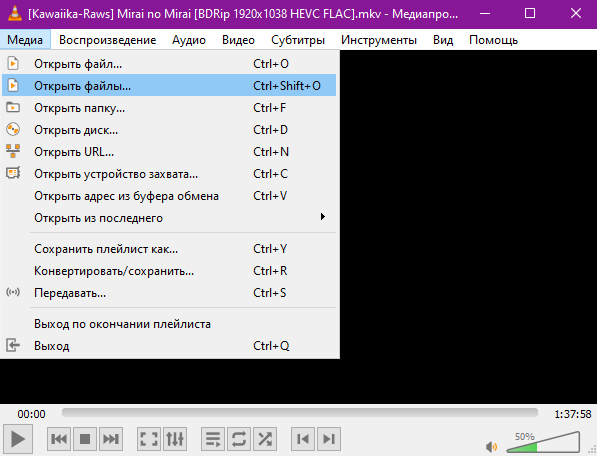
Task: Open extended settings equalizer icon
Action: pos(175,439)
